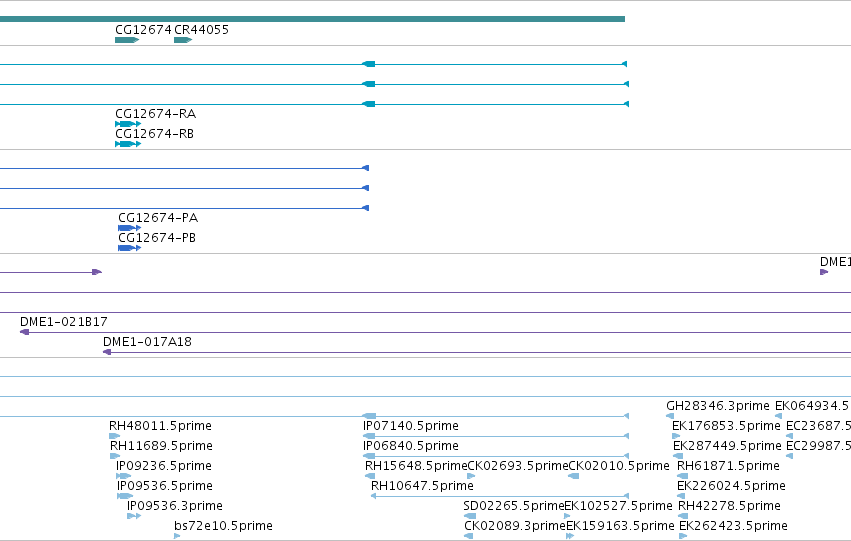Click the GH28346.3prime label
This screenshot has width=851, height=541.
point(718,406)
